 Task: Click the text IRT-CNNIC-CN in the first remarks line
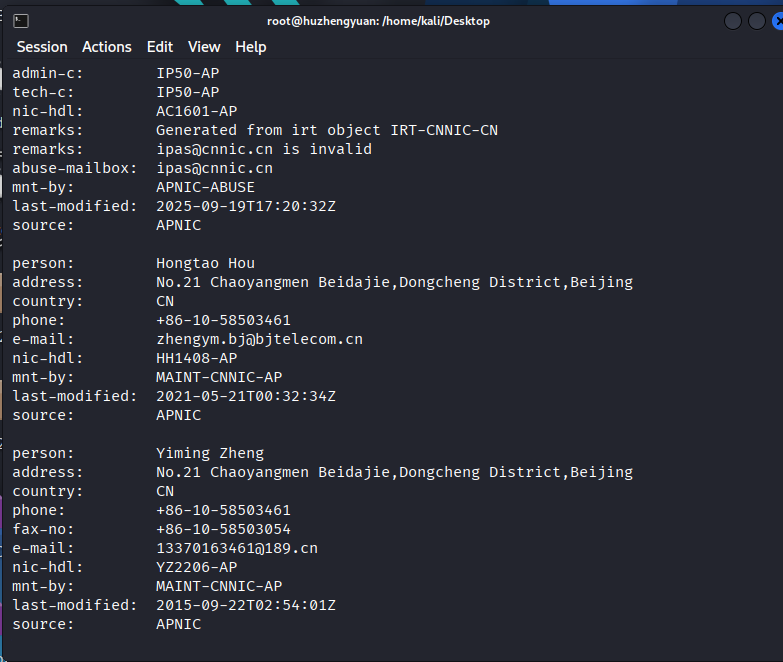coord(444,130)
